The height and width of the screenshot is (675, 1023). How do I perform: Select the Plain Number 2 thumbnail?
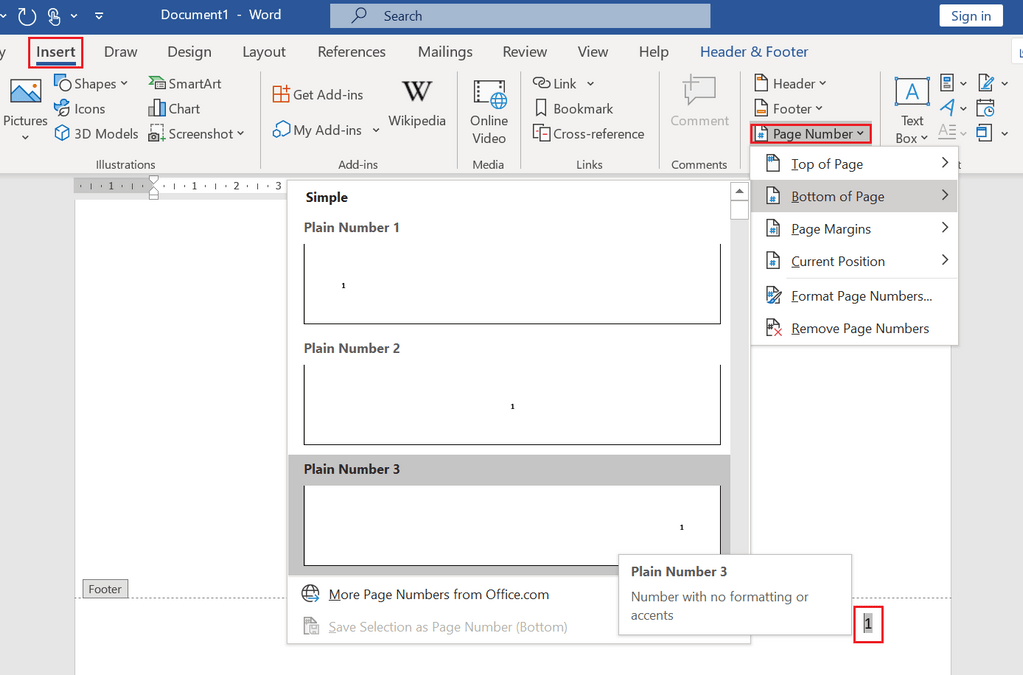[x=512, y=405]
